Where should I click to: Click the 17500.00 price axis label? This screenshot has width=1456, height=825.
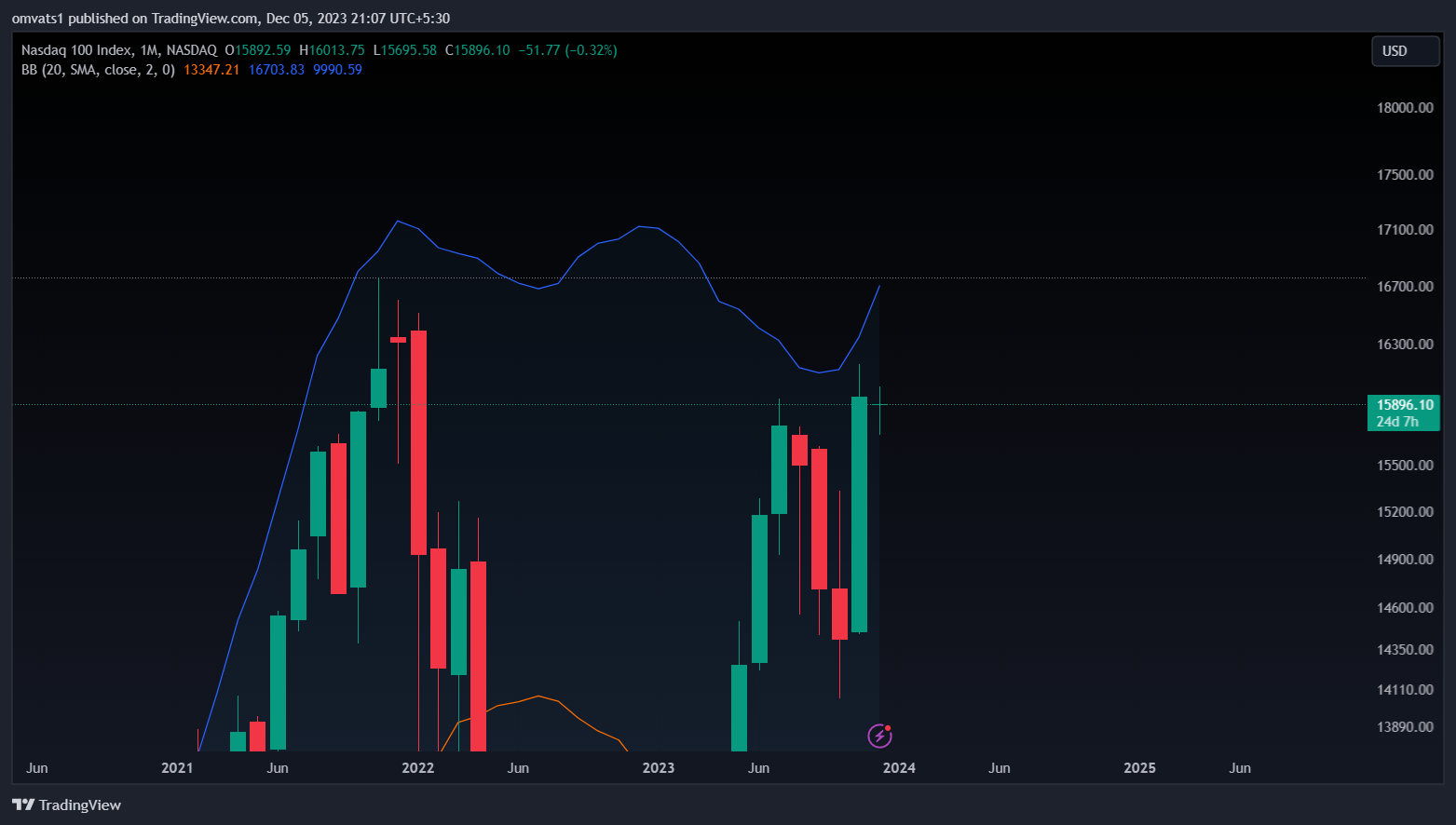coord(1405,175)
